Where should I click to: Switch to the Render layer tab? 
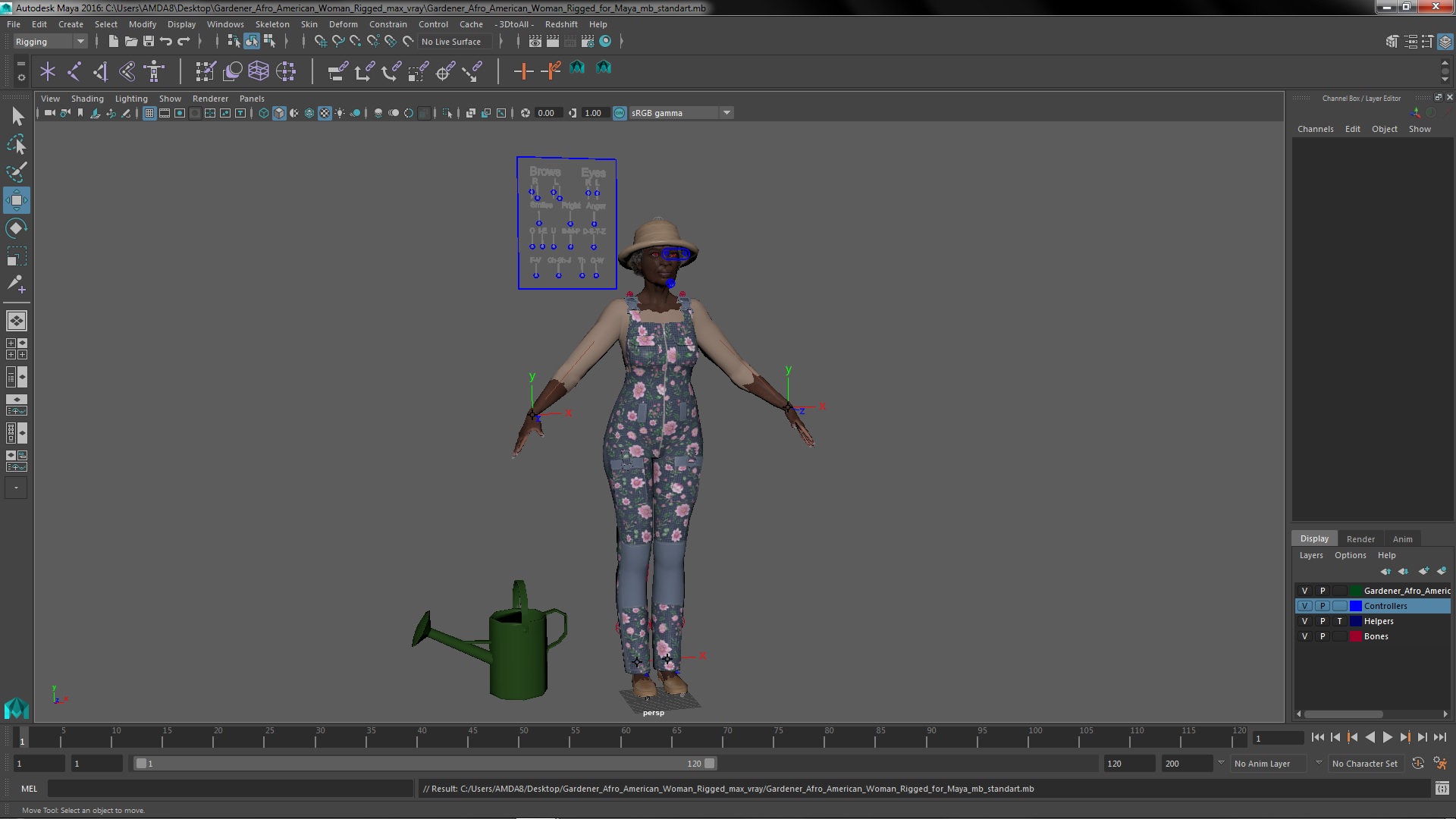tap(1360, 539)
